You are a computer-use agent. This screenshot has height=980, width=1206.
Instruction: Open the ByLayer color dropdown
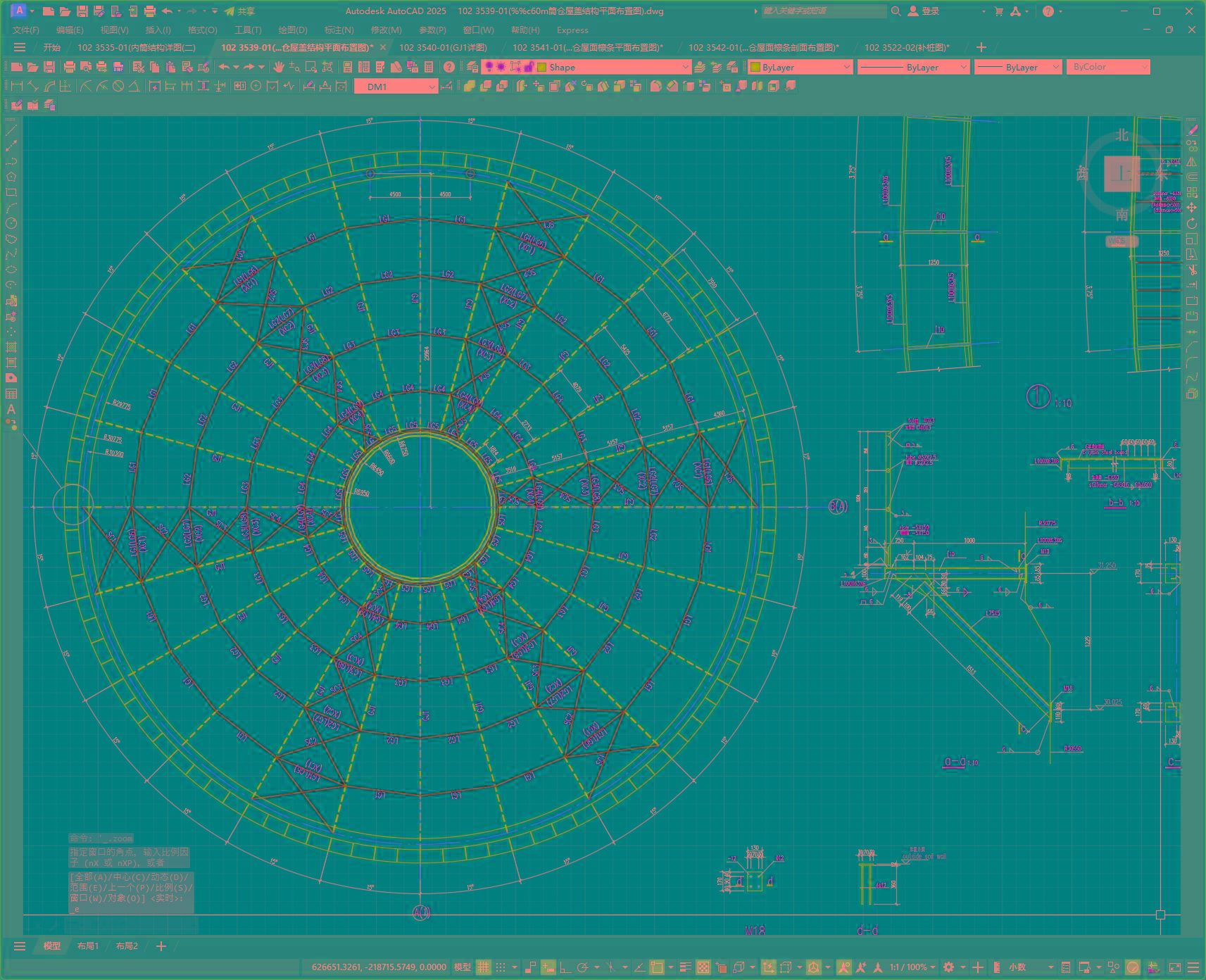tap(801, 67)
